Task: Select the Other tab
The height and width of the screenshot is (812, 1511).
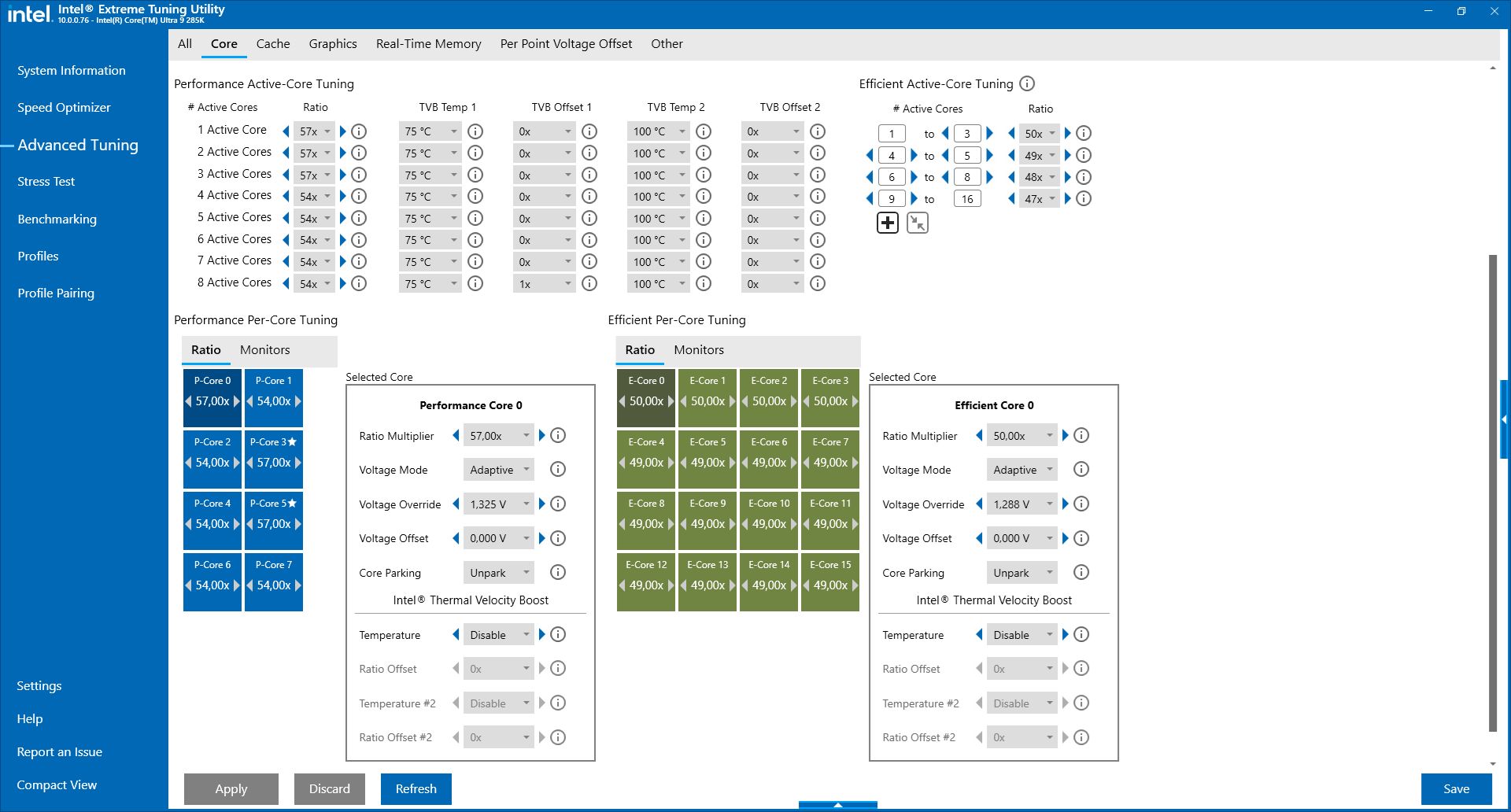Action: [x=667, y=44]
